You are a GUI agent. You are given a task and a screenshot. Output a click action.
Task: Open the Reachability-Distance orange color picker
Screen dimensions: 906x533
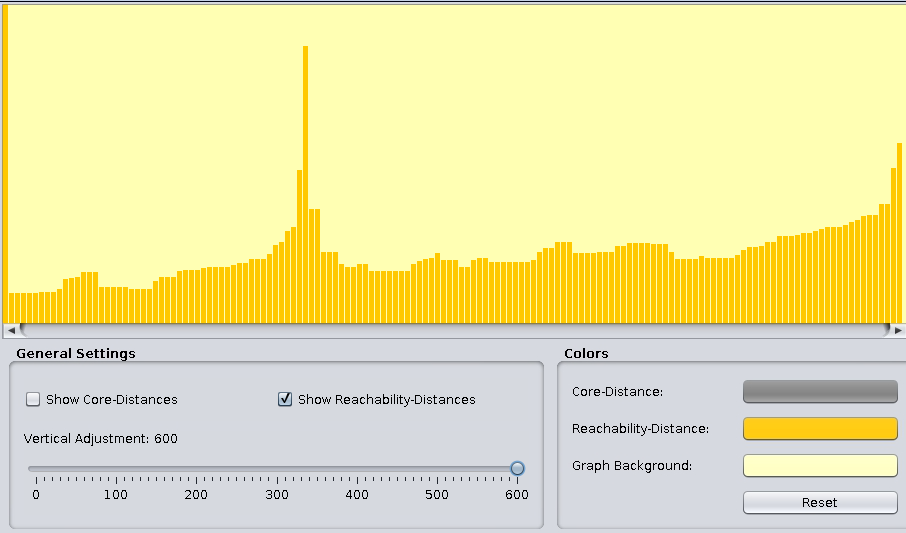coord(819,428)
